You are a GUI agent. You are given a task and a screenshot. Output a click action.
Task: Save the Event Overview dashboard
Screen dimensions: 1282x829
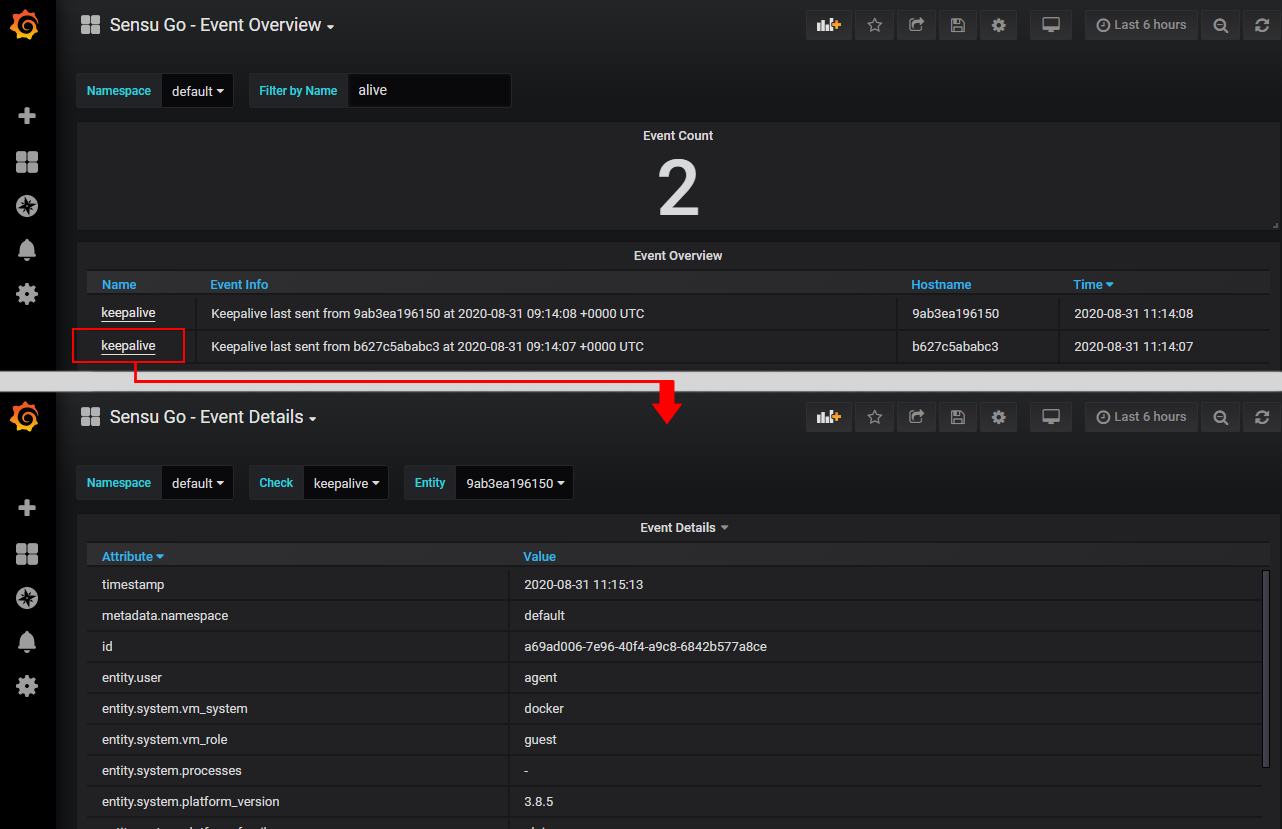point(957,25)
